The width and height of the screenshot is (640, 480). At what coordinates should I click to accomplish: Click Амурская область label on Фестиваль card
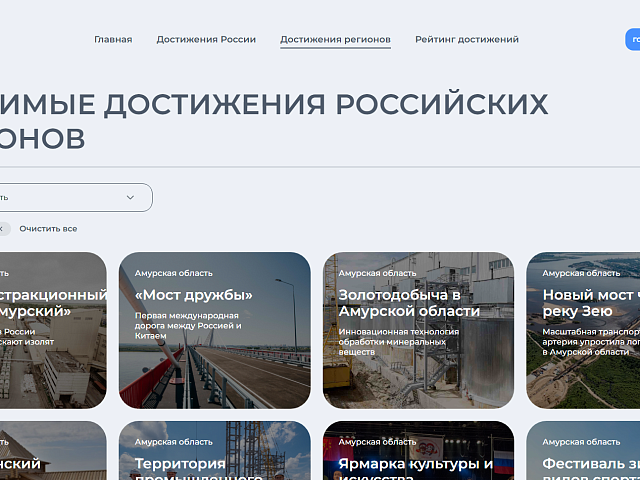point(581,442)
